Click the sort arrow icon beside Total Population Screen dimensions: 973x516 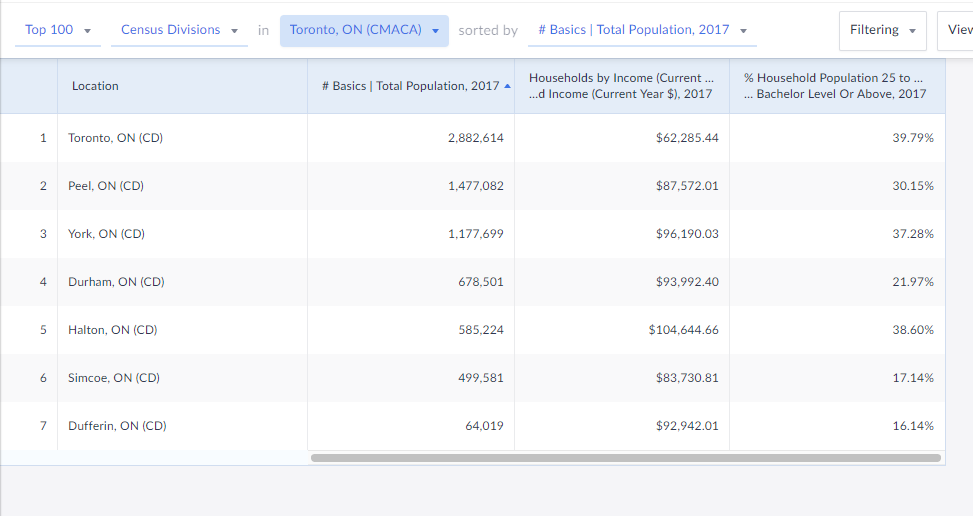coord(507,86)
